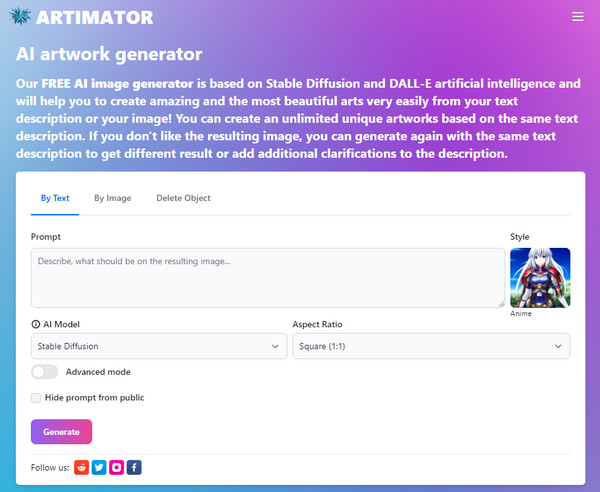Screen dimensions: 600x492
Task: Click the AI Model info icon
Action: click(x=35, y=324)
